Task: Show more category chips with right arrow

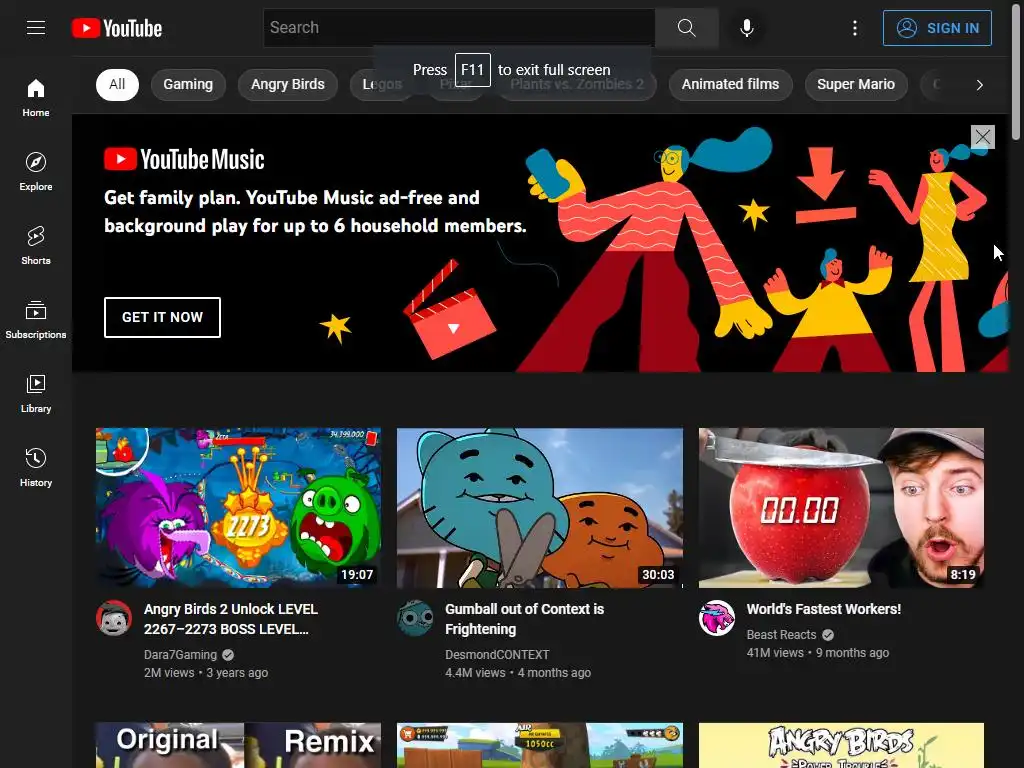Action: click(979, 85)
